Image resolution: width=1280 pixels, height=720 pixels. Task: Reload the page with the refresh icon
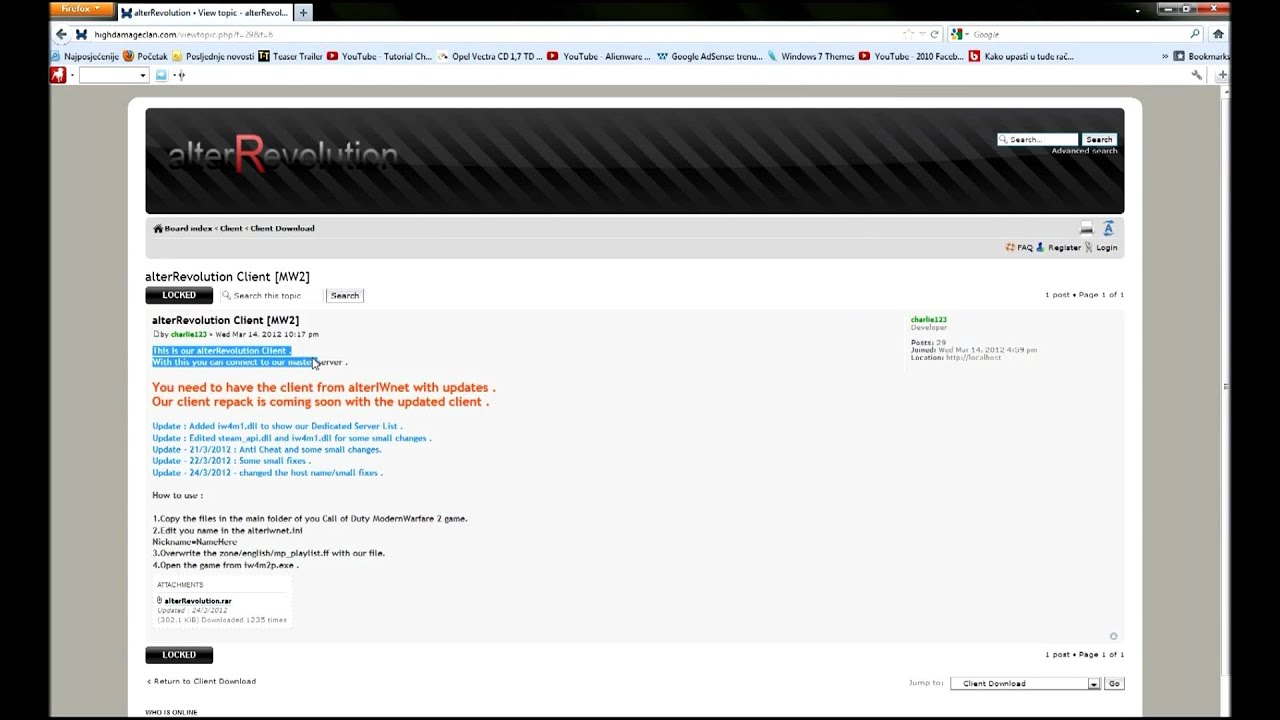pos(935,34)
